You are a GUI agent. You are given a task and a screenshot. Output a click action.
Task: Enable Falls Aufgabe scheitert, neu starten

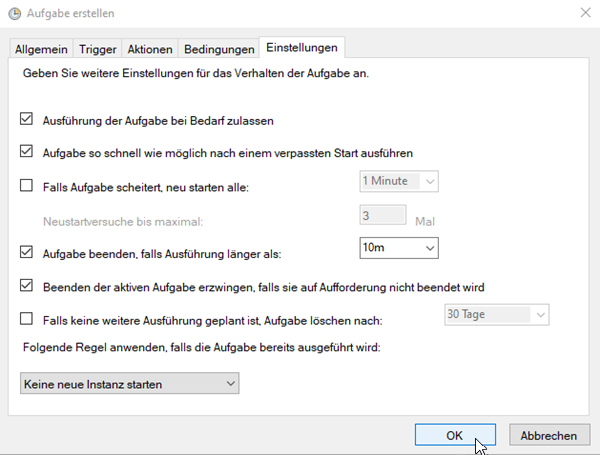[x=27, y=184]
